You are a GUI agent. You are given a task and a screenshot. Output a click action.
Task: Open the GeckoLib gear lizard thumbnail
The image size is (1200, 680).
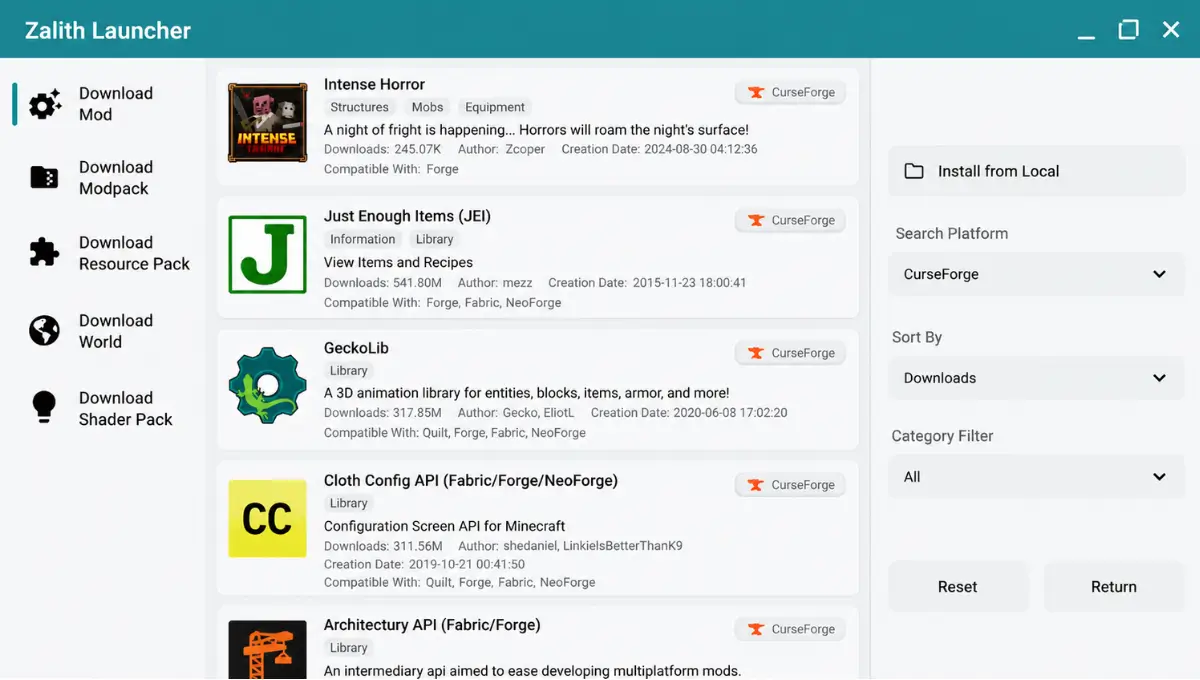coord(267,386)
